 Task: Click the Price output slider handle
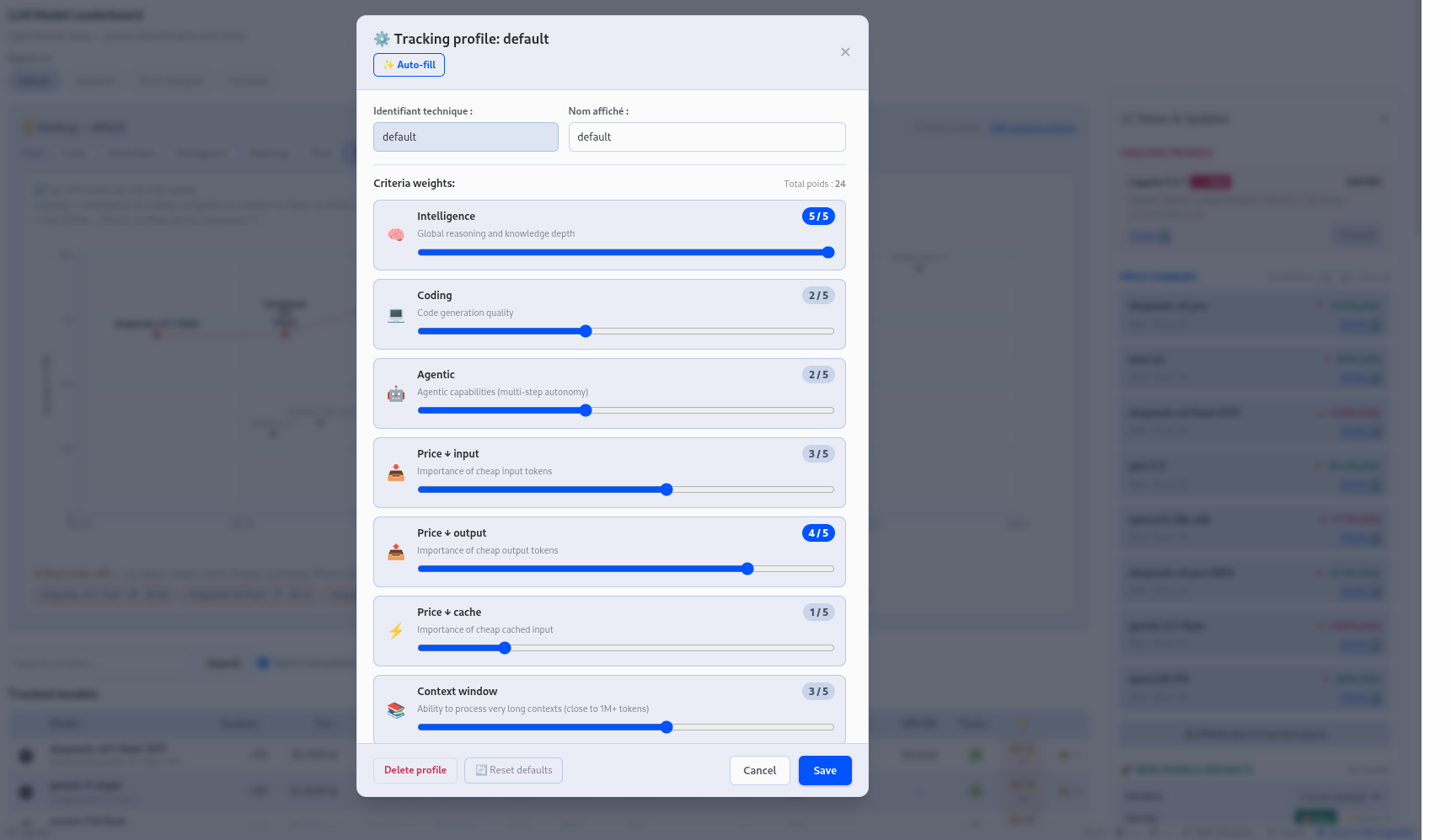point(747,569)
